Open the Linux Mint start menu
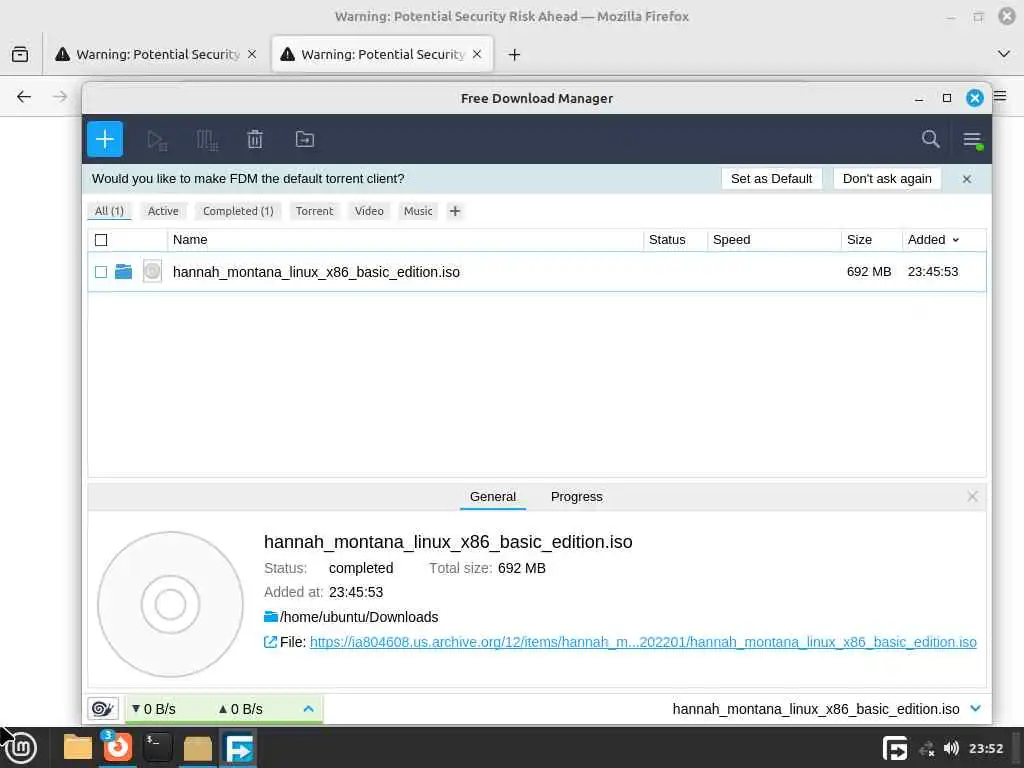The image size is (1024, 768). pyautogui.click(x=20, y=748)
